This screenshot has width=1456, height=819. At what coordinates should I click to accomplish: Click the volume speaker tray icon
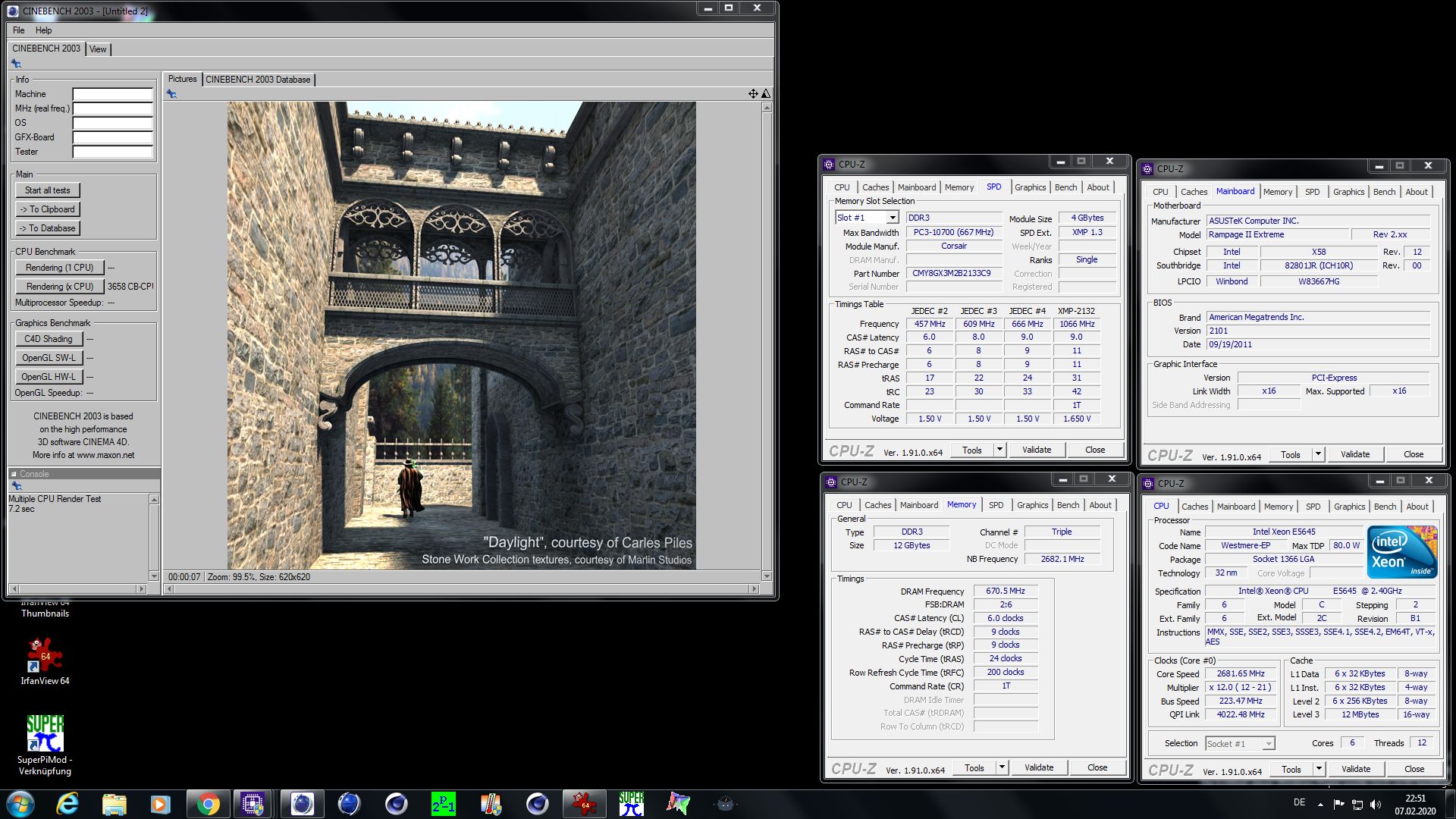(1376, 804)
